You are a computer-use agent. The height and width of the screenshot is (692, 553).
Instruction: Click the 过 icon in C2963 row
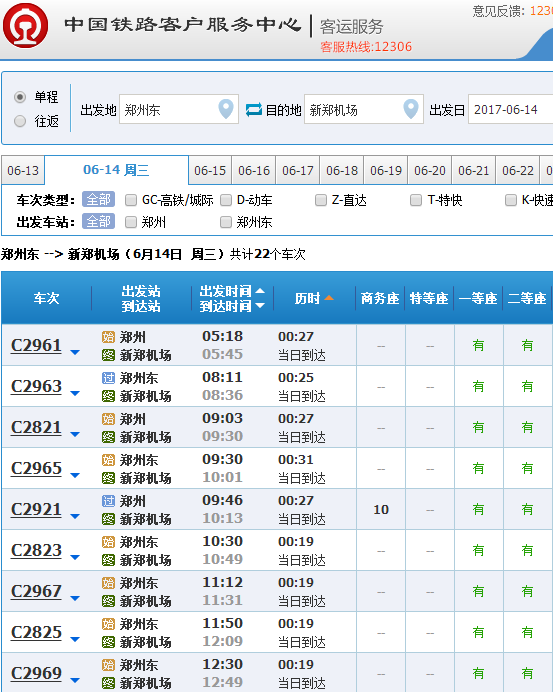point(108,378)
